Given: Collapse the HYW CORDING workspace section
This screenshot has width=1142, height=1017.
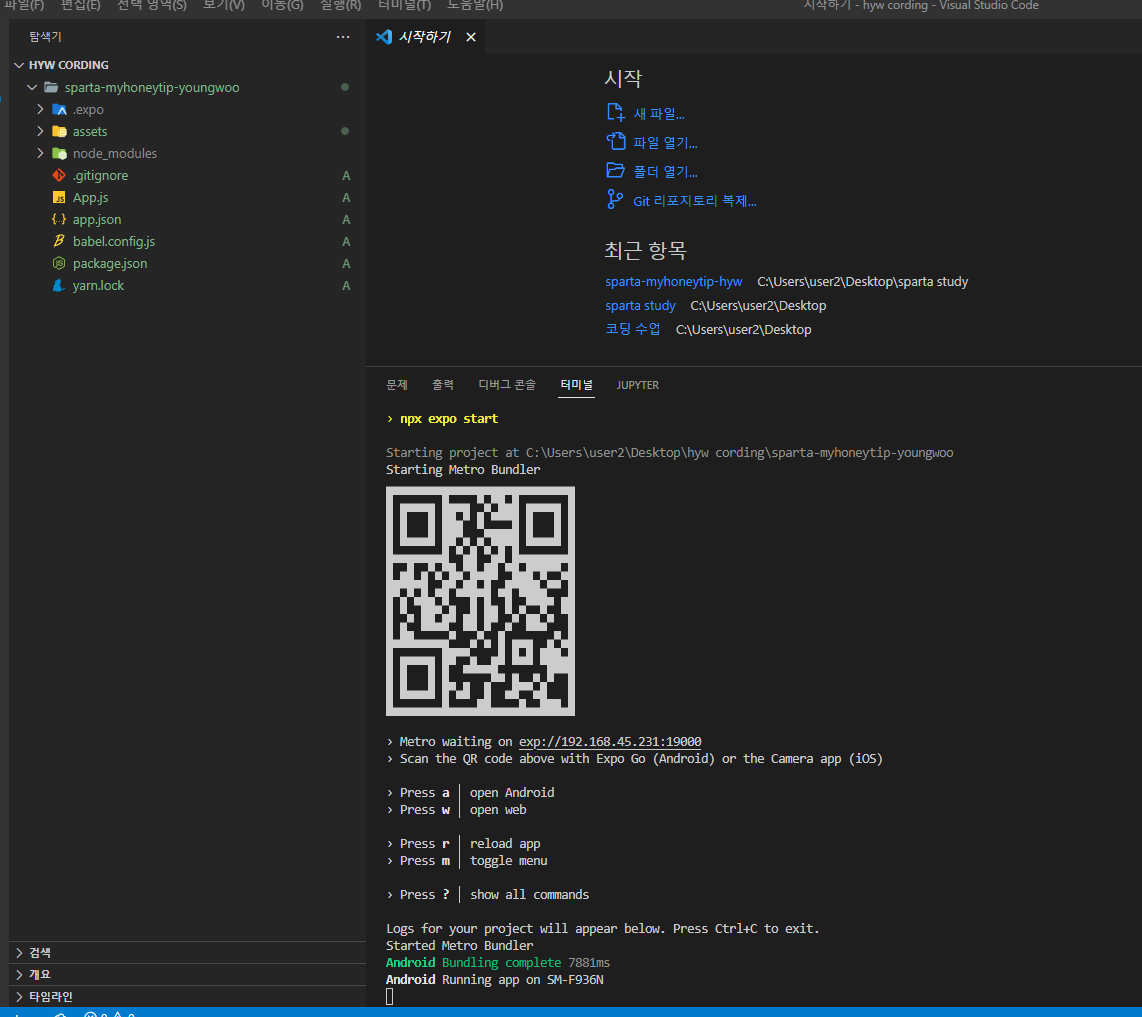Looking at the screenshot, I should point(19,65).
